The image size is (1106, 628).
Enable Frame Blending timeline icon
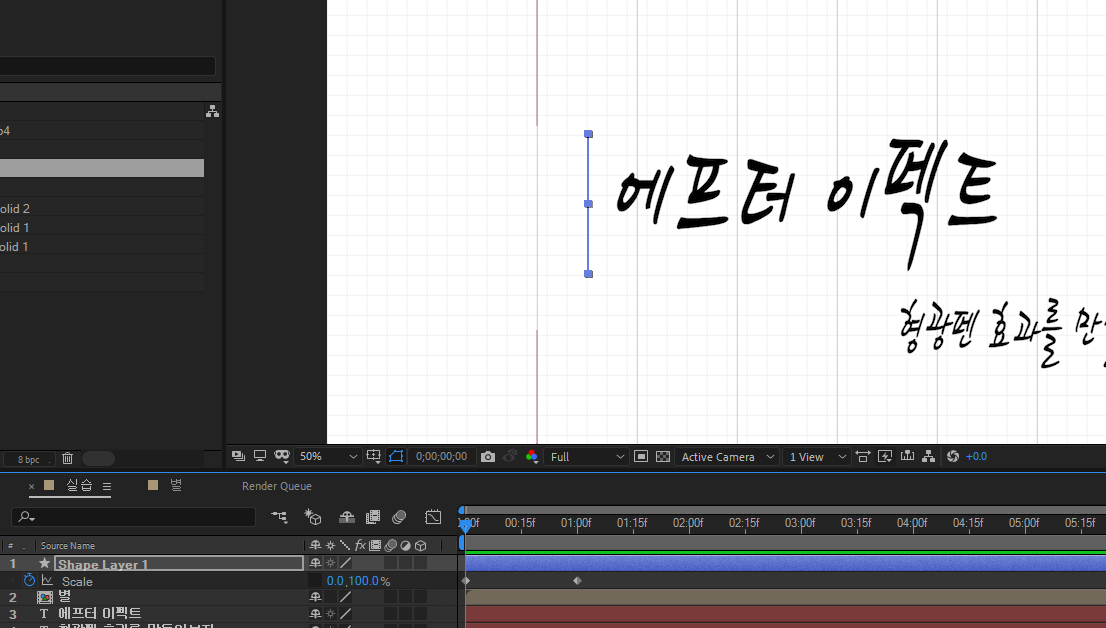[372, 517]
